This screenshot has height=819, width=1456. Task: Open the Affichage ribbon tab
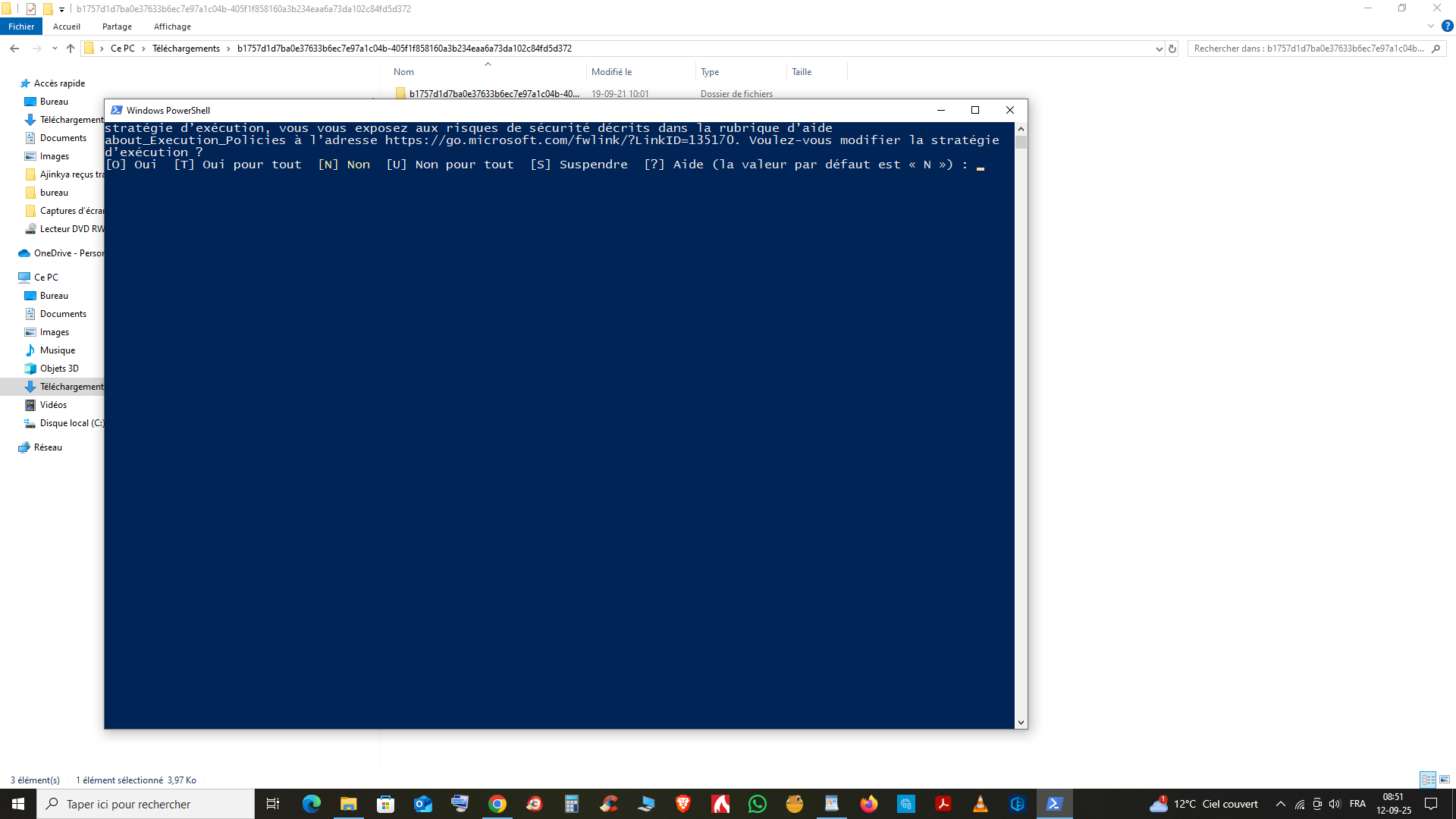tap(172, 27)
